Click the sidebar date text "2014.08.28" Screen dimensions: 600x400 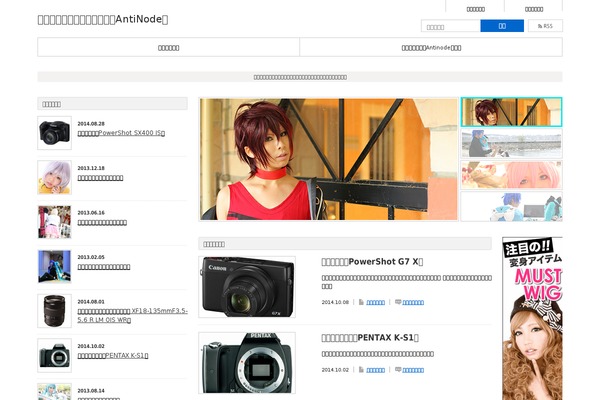(x=91, y=124)
